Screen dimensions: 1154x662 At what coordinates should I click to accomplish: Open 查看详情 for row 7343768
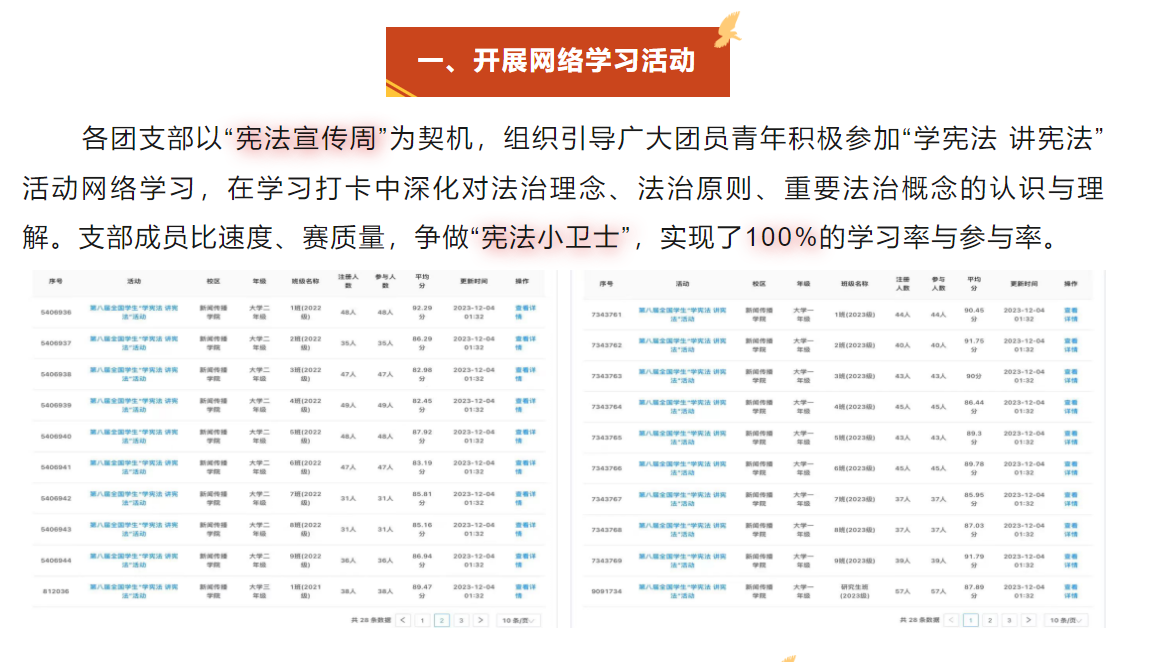click(x=1071, y=530)
